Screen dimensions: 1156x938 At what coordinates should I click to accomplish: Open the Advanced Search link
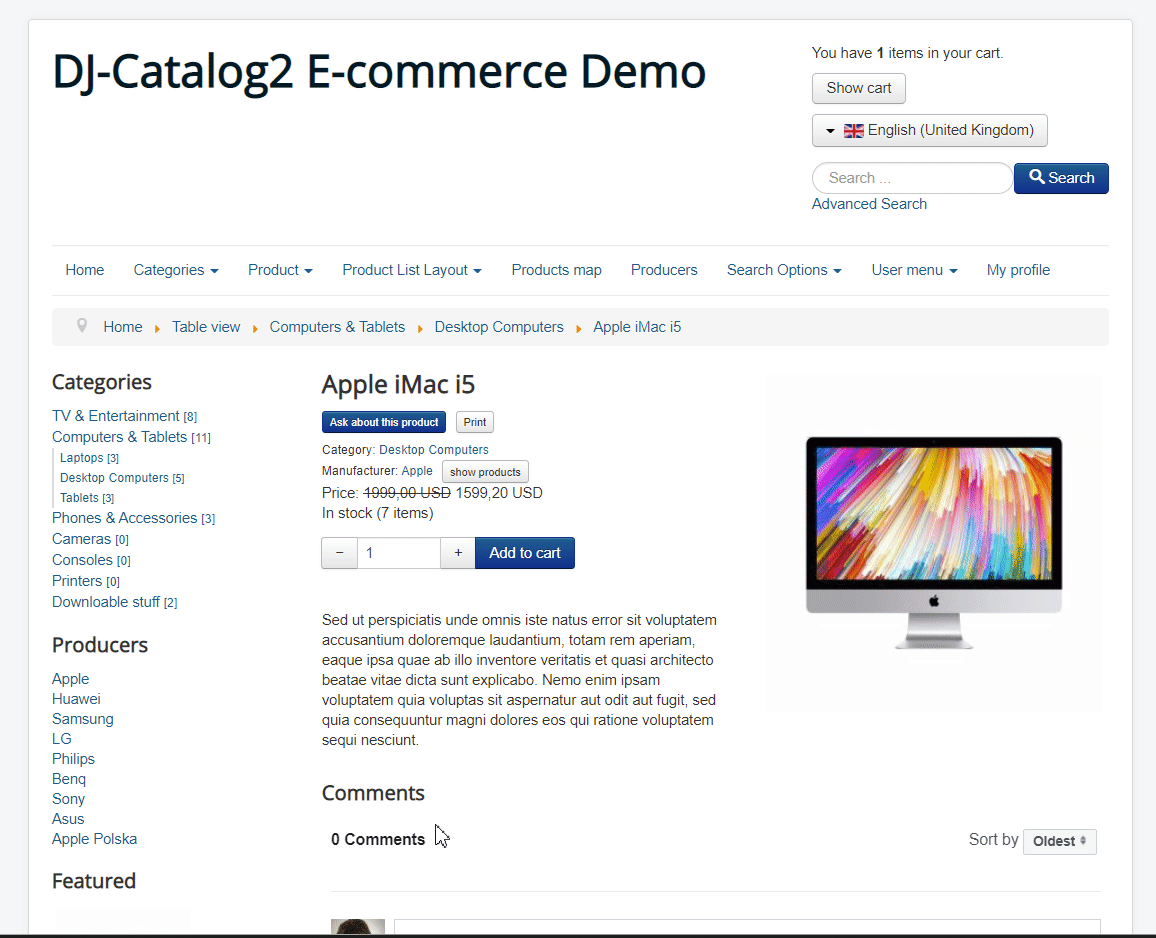click(x=869, y=204)
